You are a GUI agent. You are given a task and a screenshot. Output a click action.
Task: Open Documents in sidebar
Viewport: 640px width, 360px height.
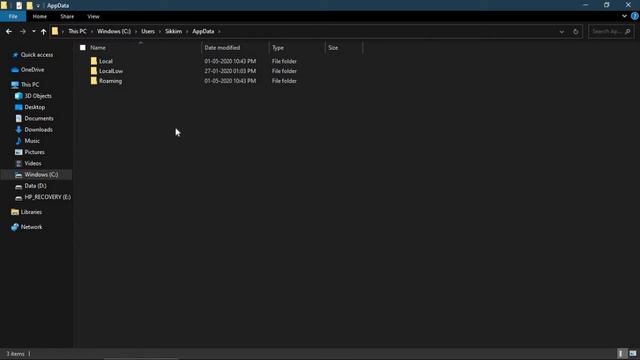(39, 118)
